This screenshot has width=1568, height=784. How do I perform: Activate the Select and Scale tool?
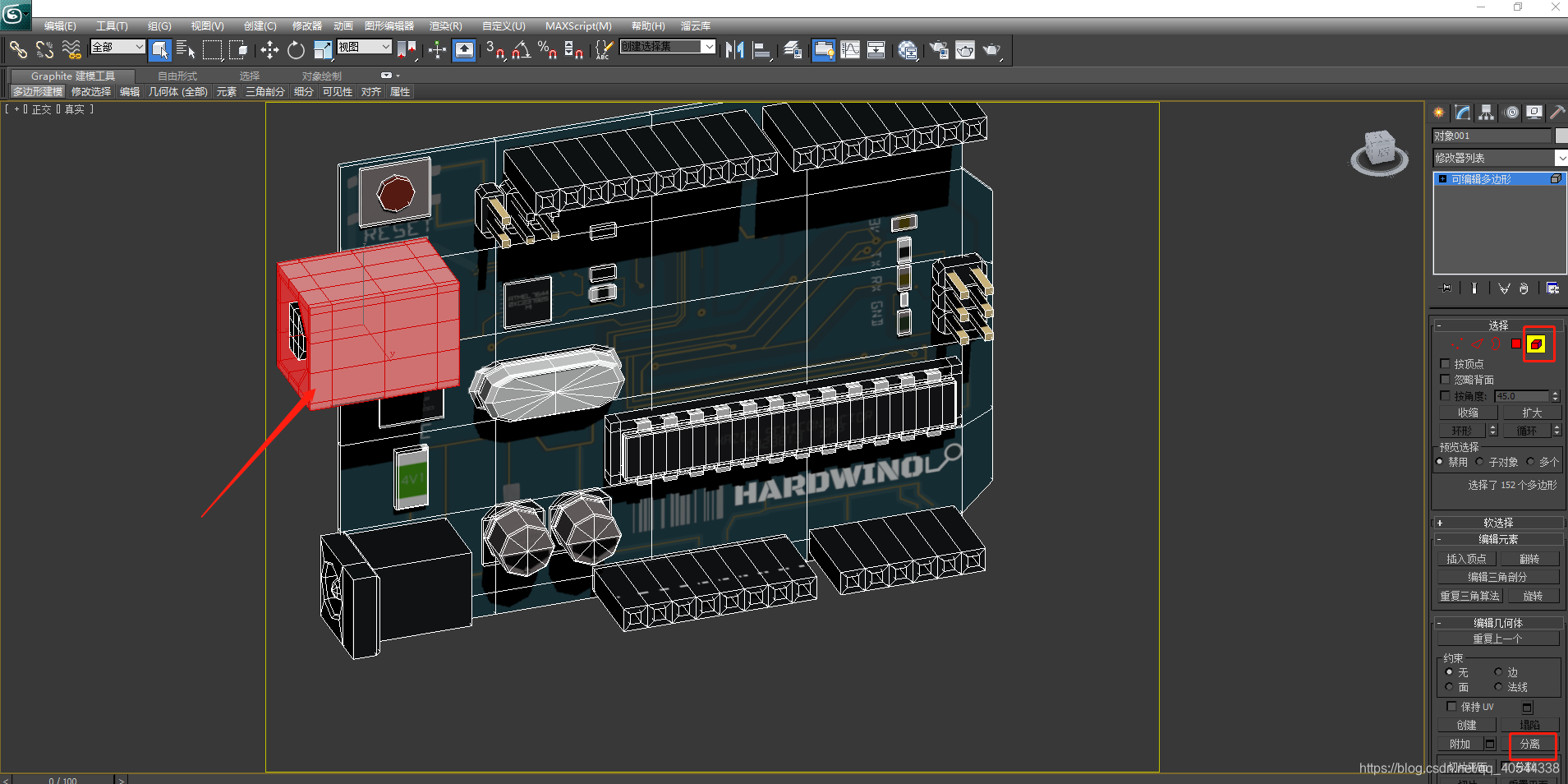(322, 50)
